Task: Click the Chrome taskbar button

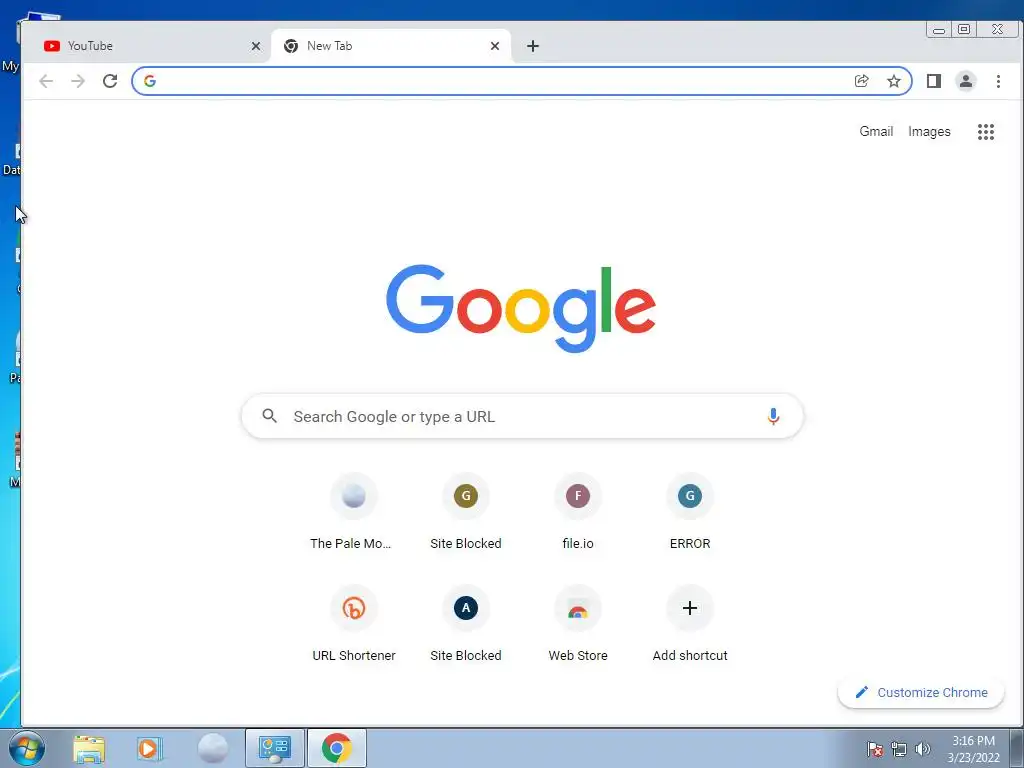Action: [x=336, y=748]
